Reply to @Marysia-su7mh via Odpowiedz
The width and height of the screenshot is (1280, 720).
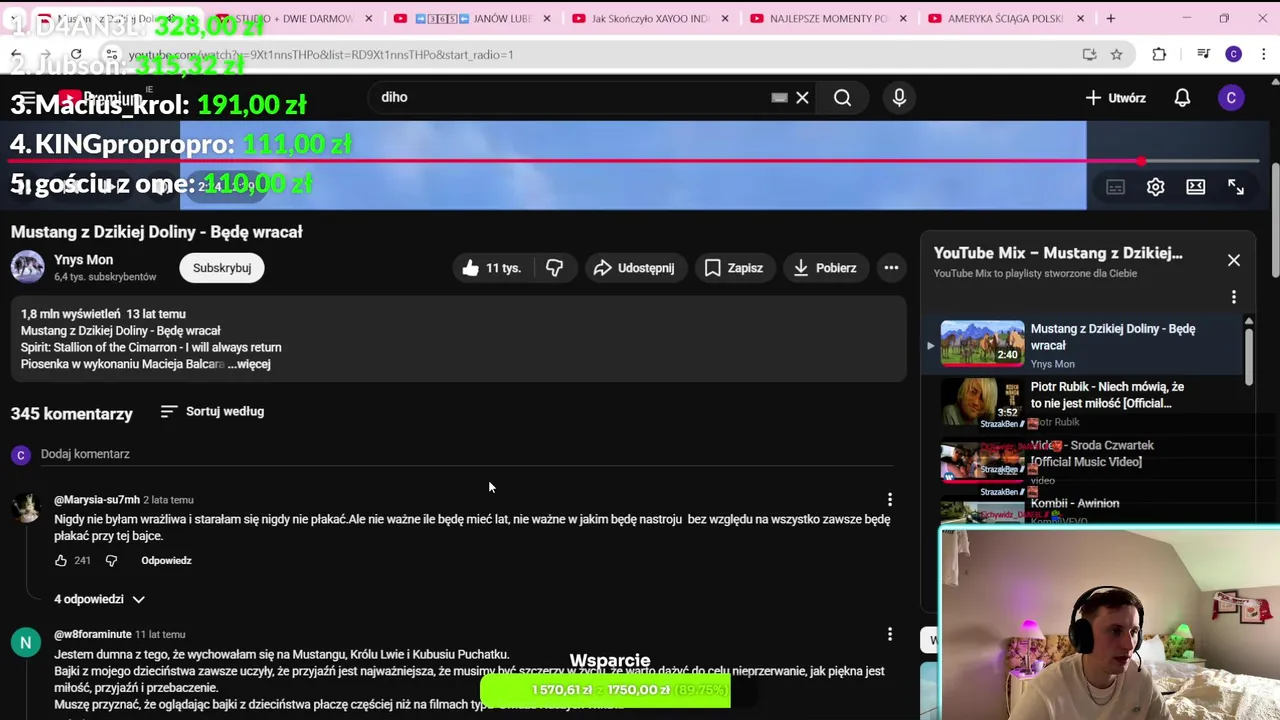tap(166, 561)
